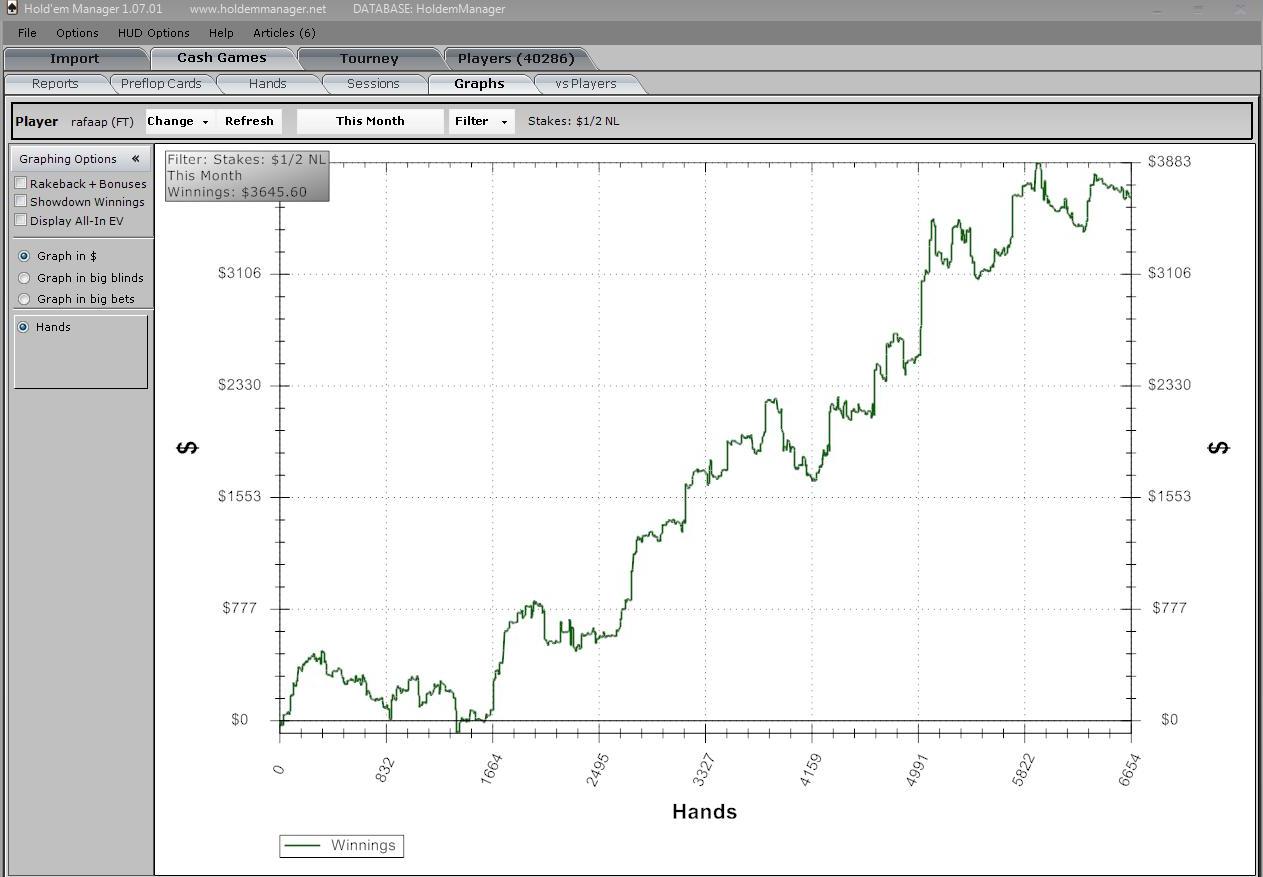Click the Filter summary tooltip box on graph

coord(247,176)
